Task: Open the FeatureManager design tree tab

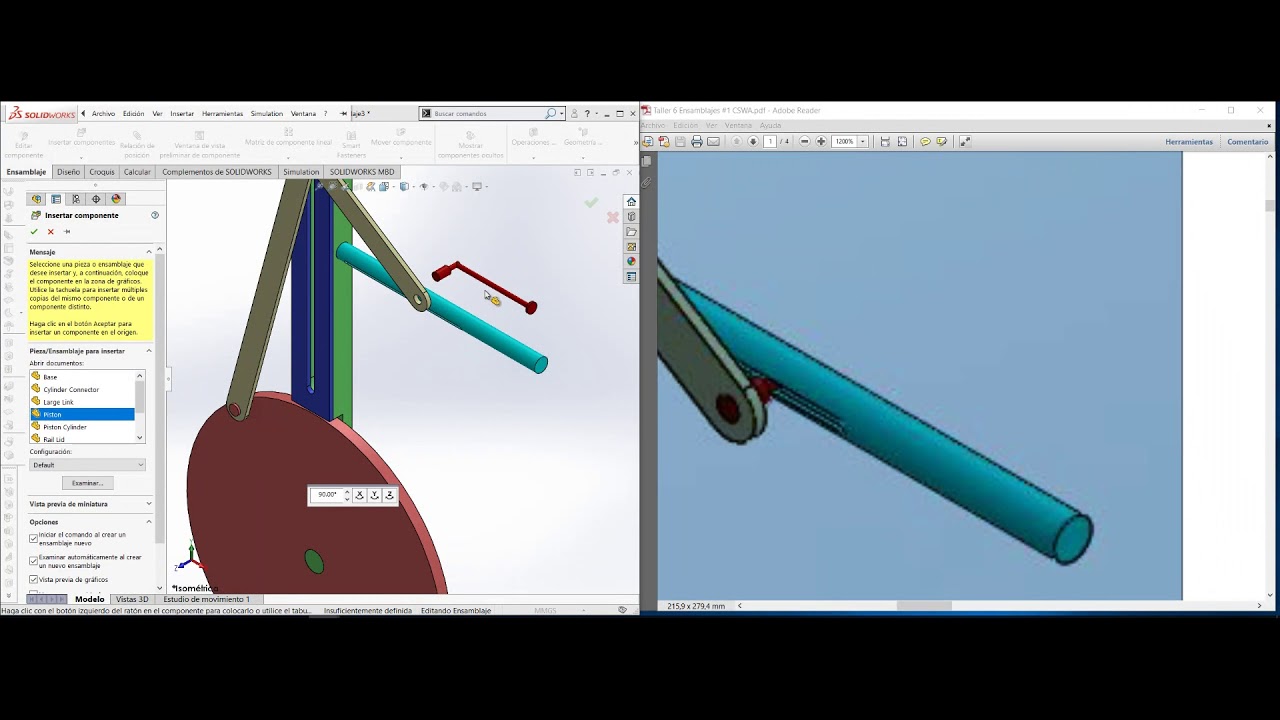Action: 36,199
